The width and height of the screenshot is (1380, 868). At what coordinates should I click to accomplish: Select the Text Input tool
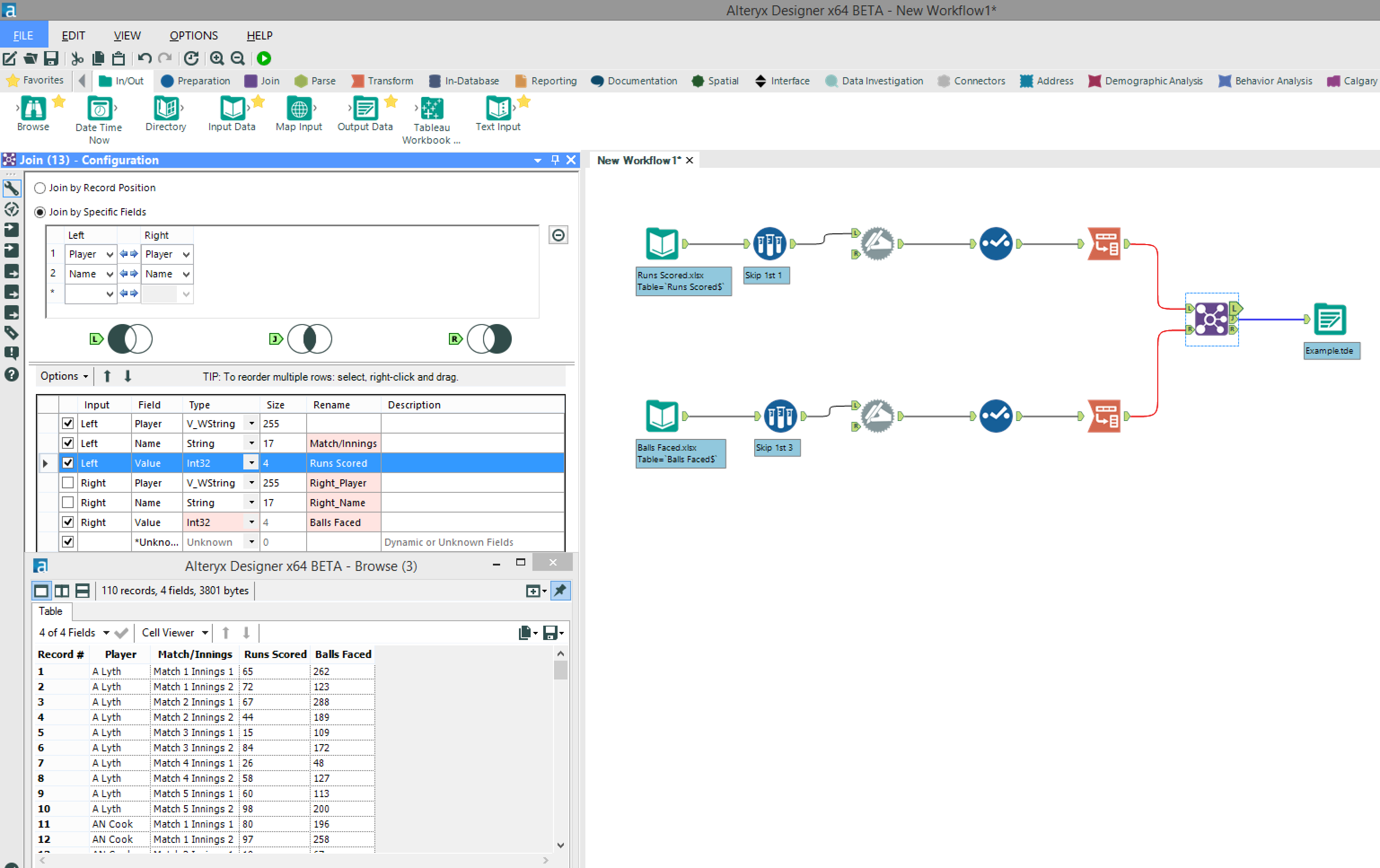point(497,114)
